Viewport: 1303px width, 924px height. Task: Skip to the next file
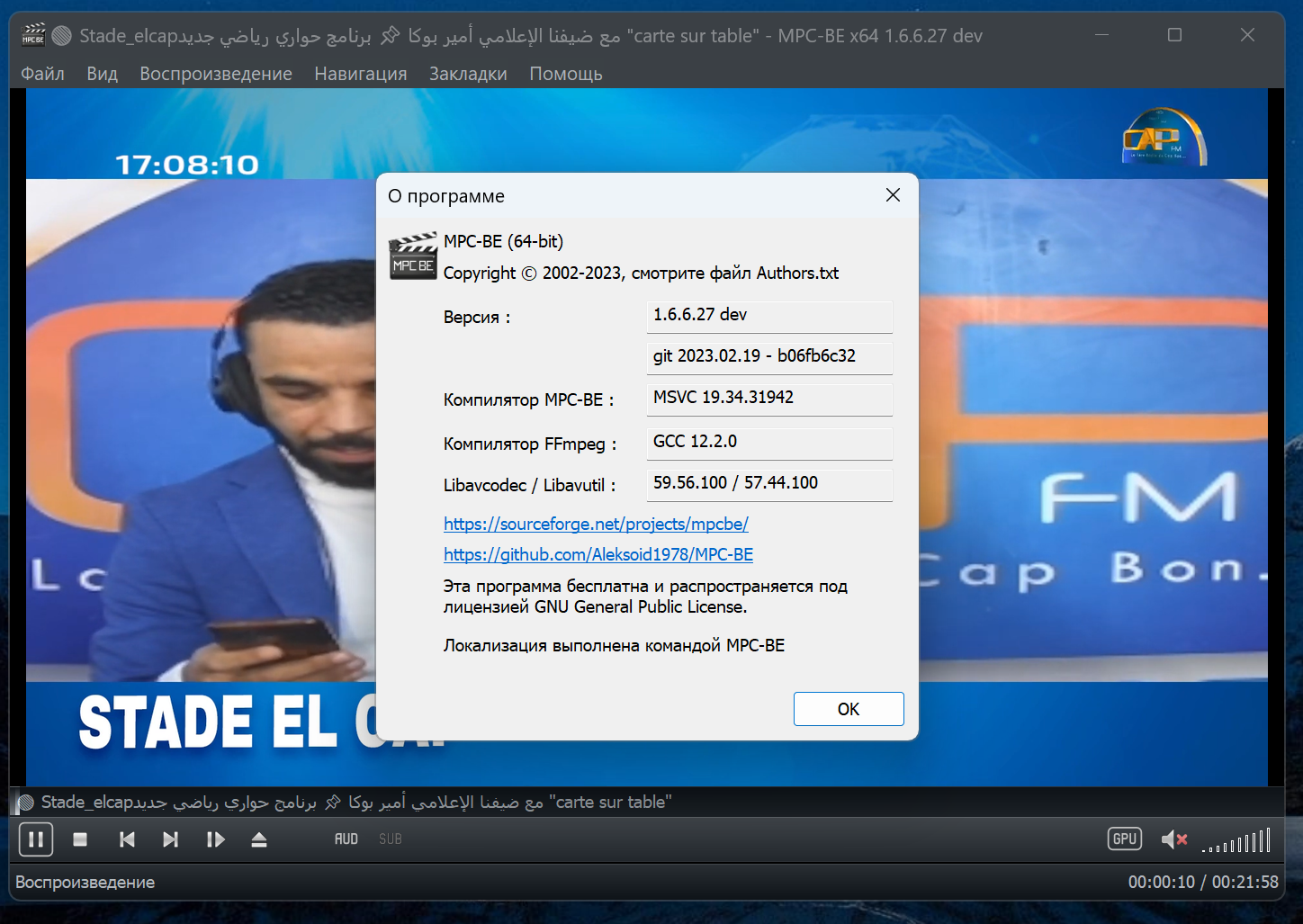pyautogui.click(x=170, y=839)
